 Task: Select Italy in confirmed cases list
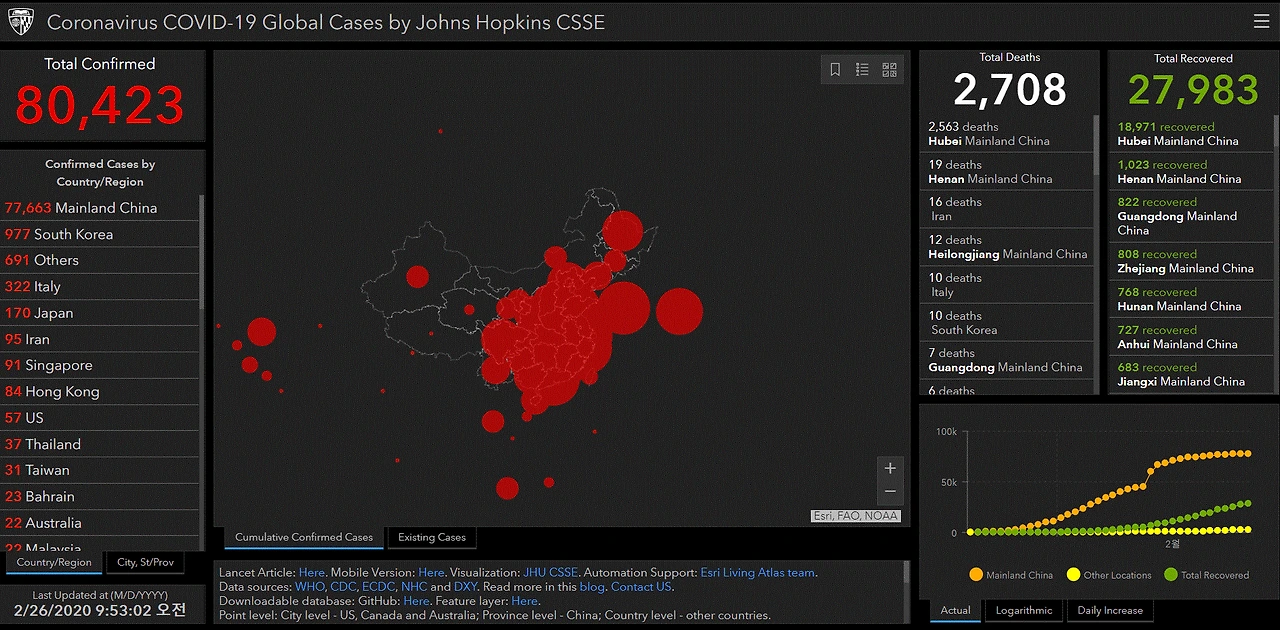(100, 286)
